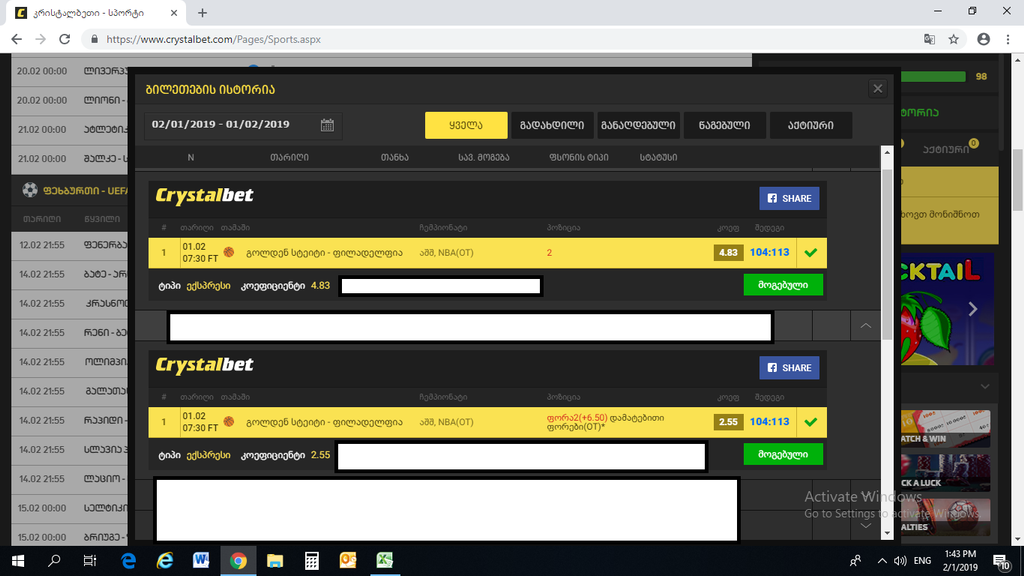This screenshot has height=576, width=1024.
Task: Open the notification center icon
Action: [x=1001, y=561]
